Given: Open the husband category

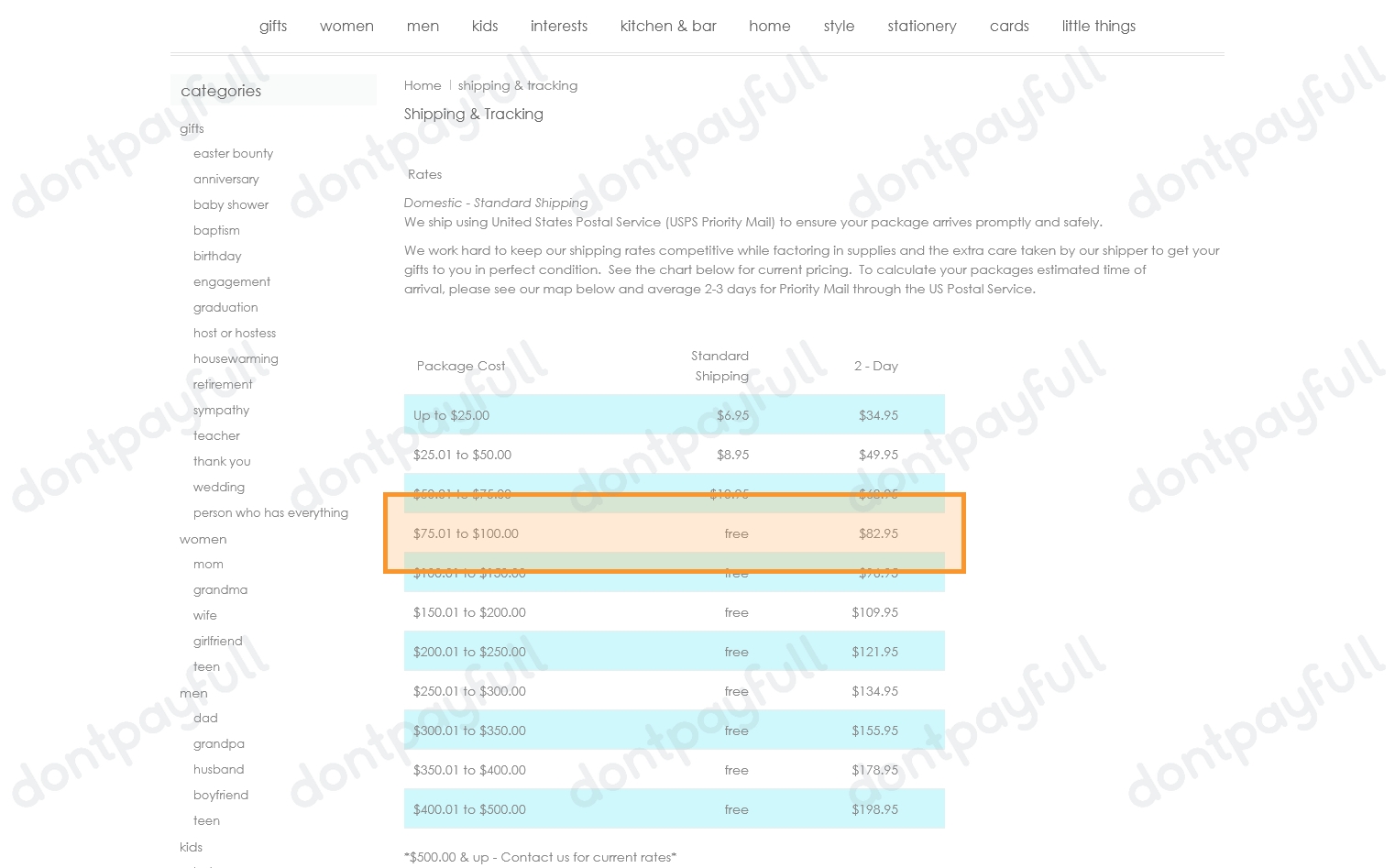Looking at the screenshot, I should (218, 770).
